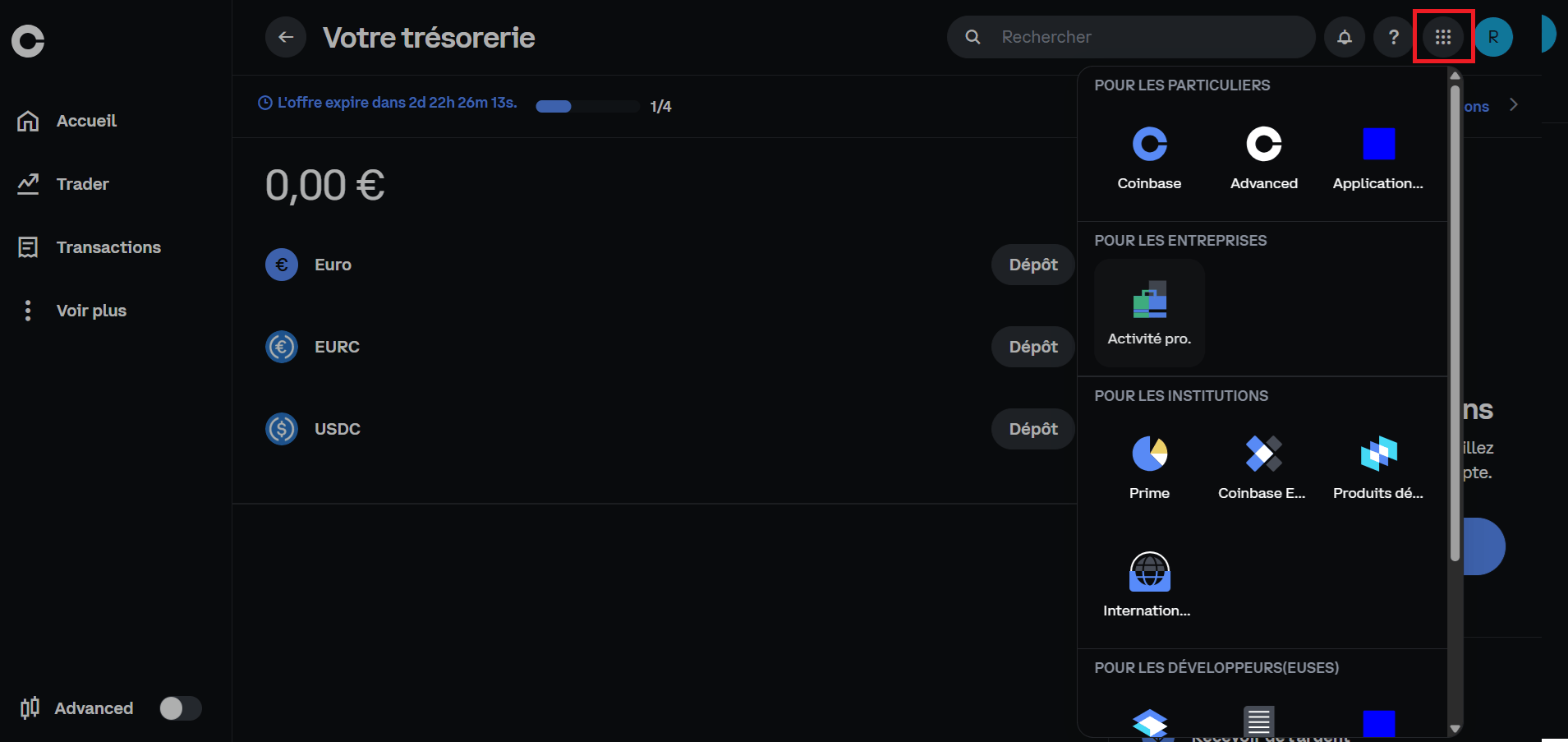Go back with the arrow button
This screenshot has height=742, width=1568.
285,36
